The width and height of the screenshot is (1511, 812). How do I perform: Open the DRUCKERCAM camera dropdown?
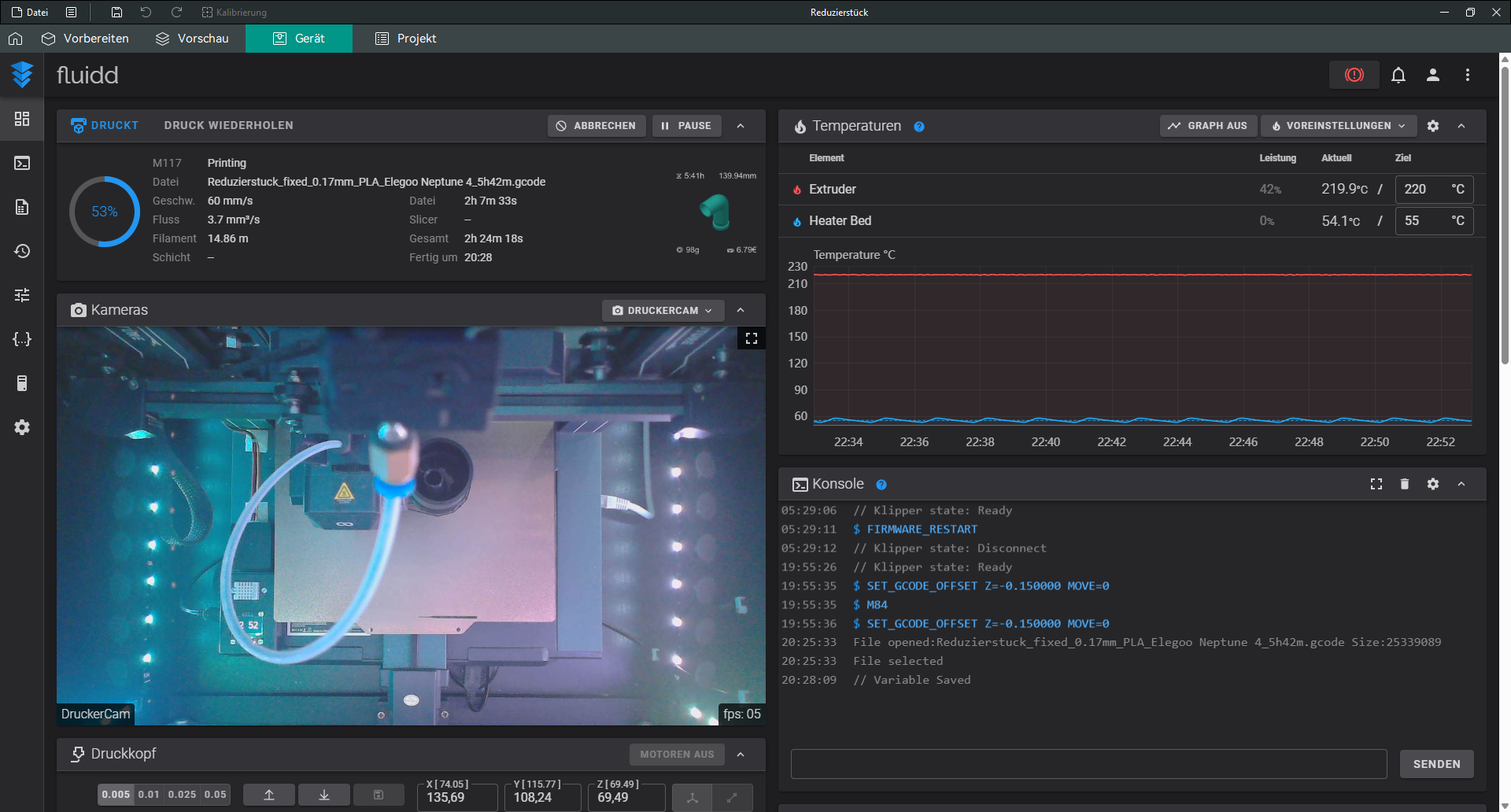[662, 311]
